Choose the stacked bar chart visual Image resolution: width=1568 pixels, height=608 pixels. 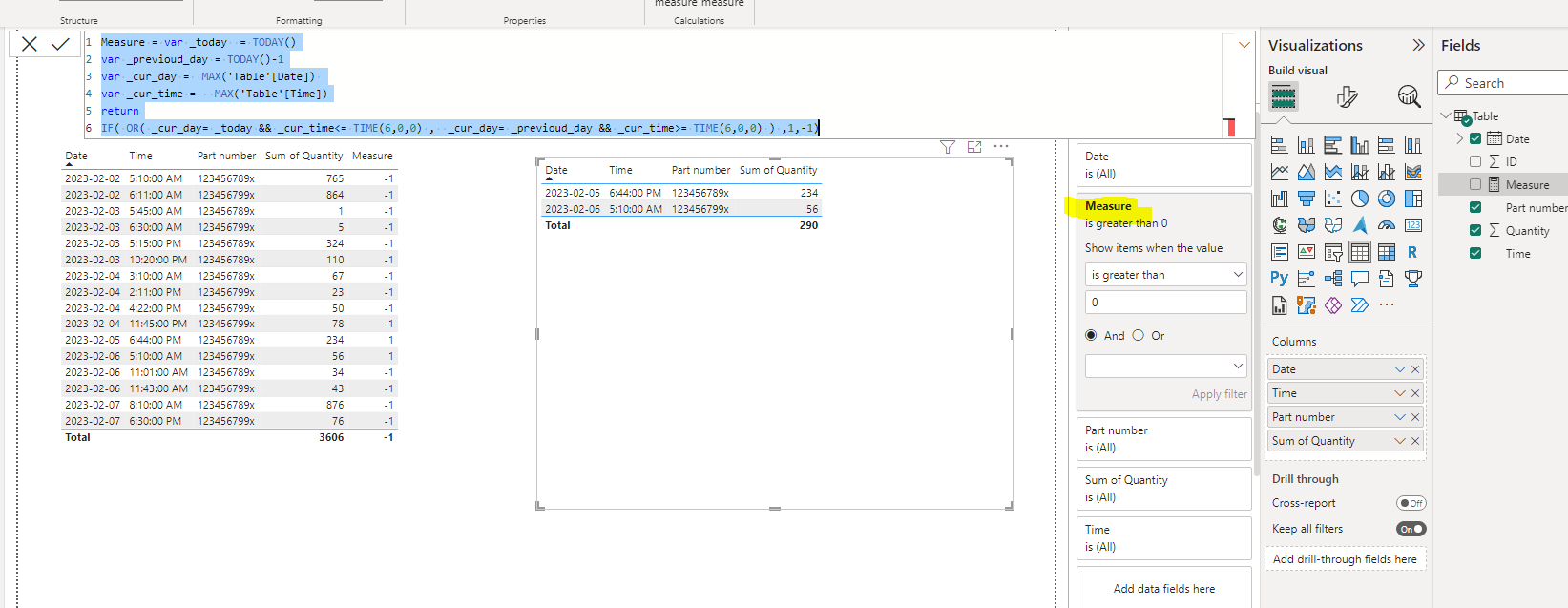1280,145
